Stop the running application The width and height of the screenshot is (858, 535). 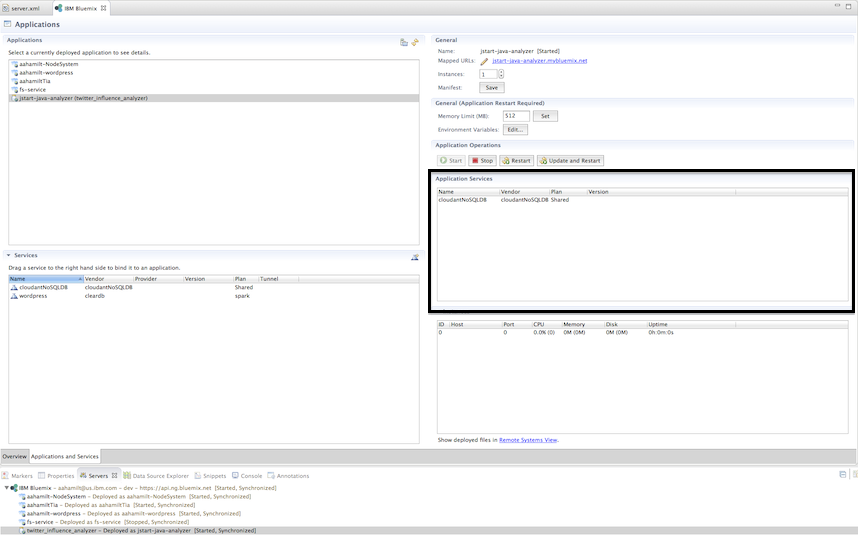(x=483, y=161)
